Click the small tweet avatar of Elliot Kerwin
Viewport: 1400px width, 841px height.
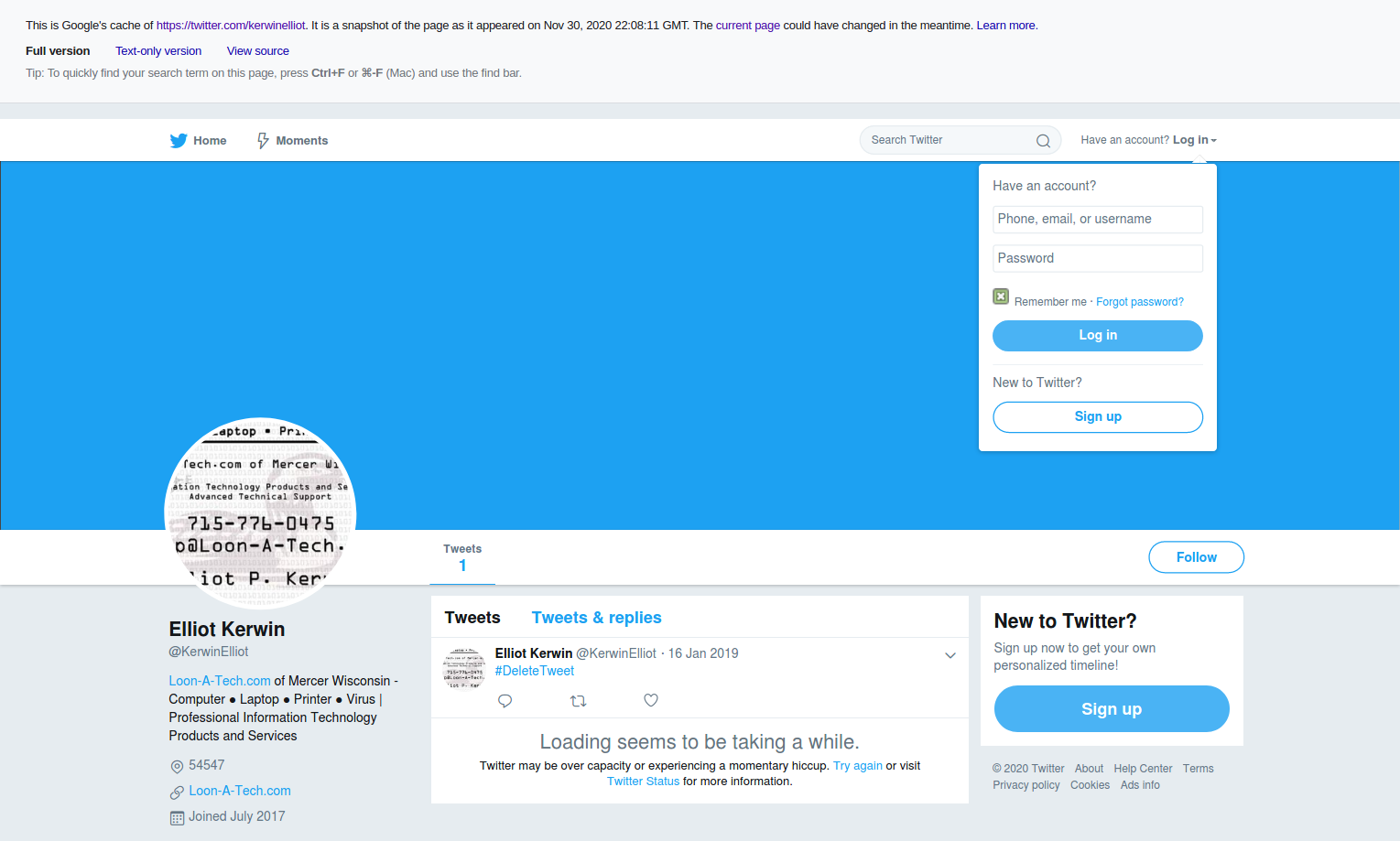pyautogui.click(x=464, y=668)
